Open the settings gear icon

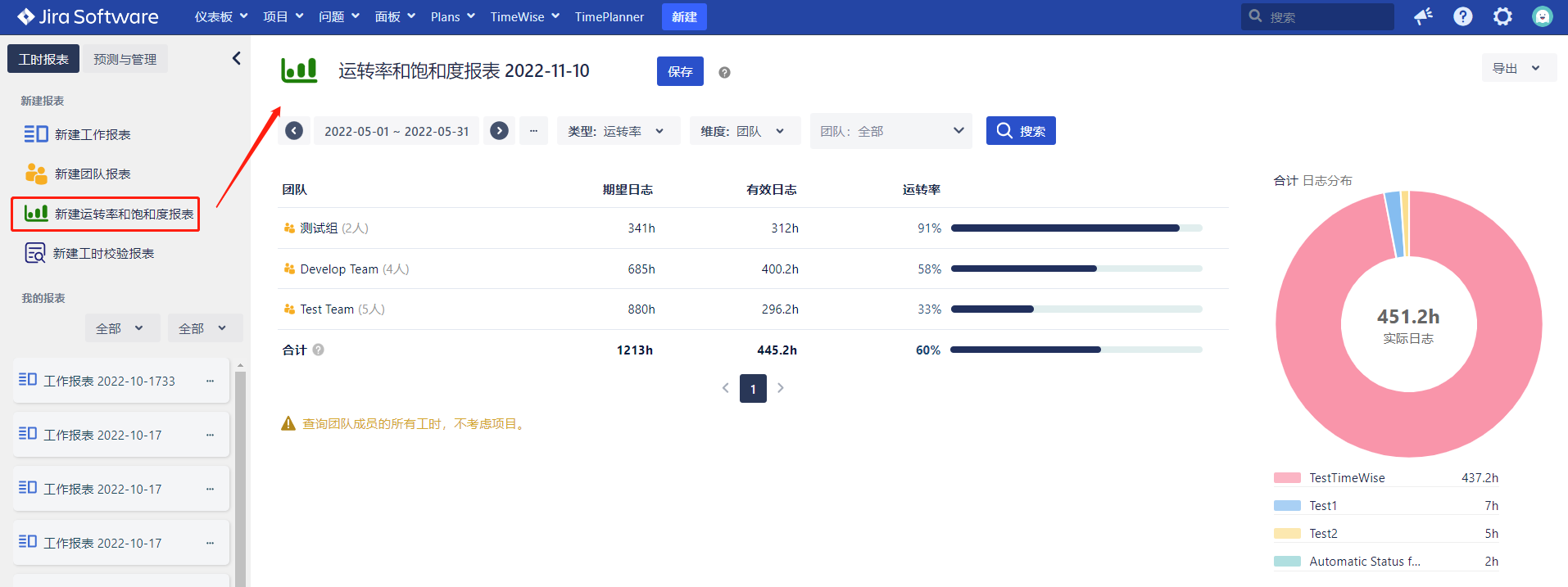click(x=1502, y=16)
